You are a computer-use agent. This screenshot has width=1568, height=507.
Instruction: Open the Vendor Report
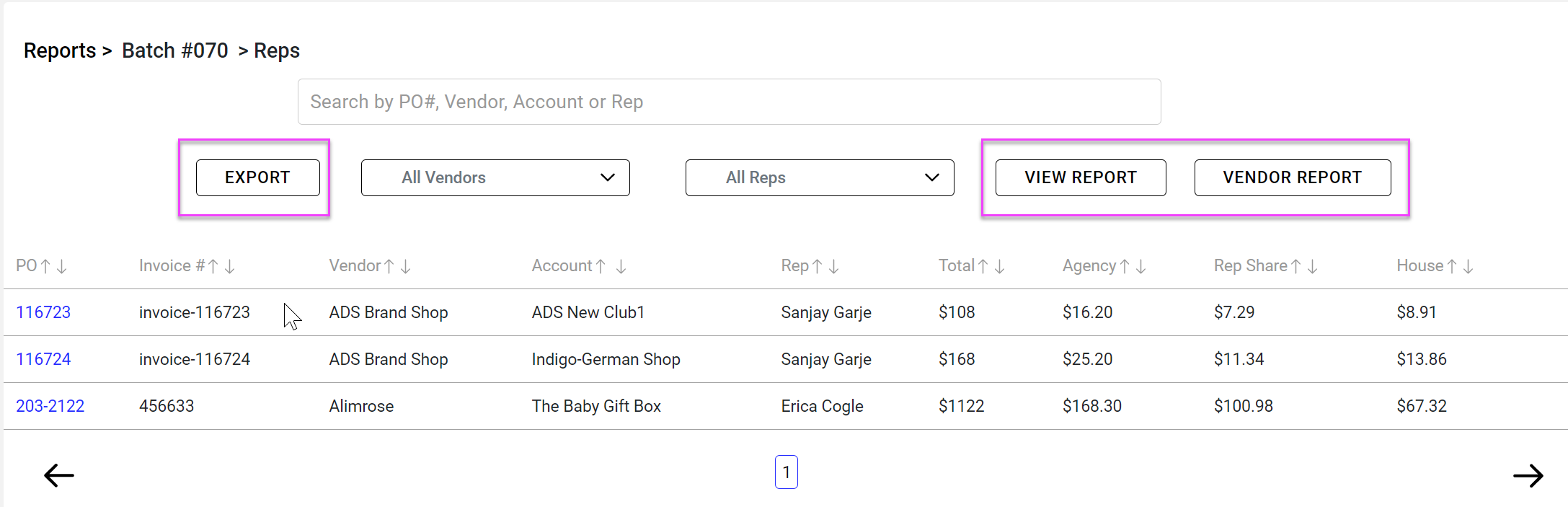1292,177
